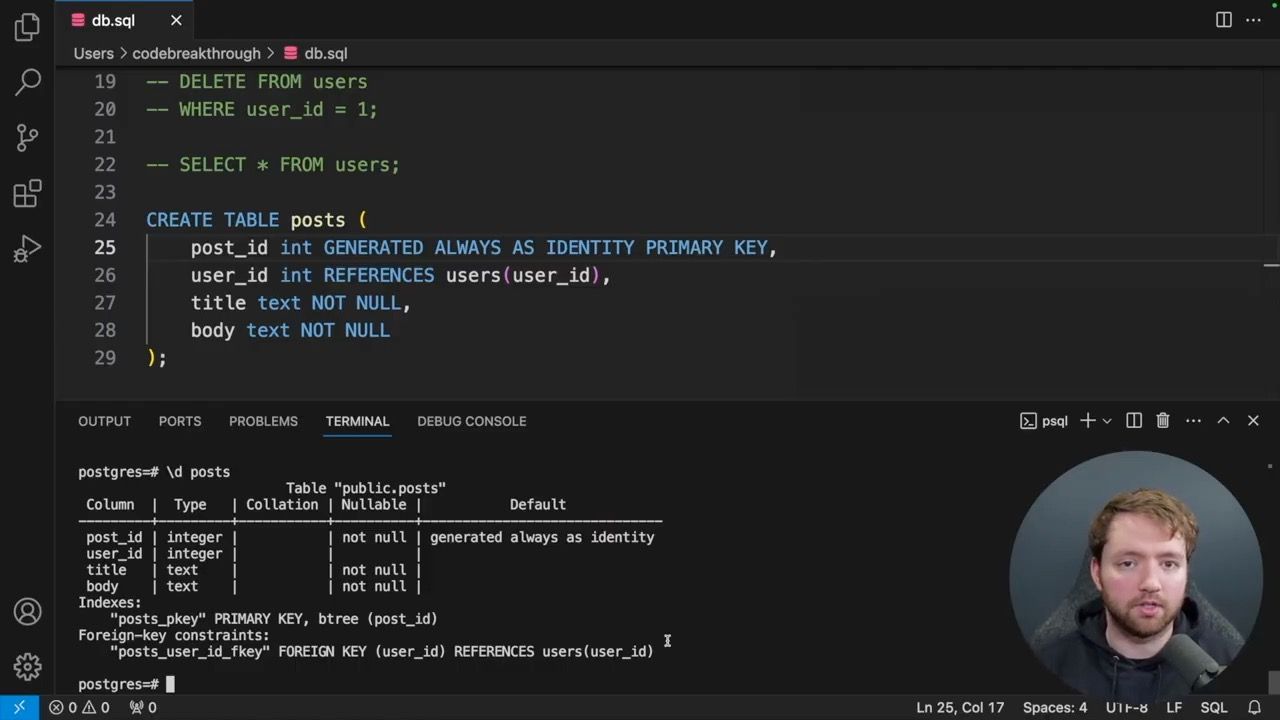Change language mode from SQL
This screenshot has width=1280, height=720.
1214,707
